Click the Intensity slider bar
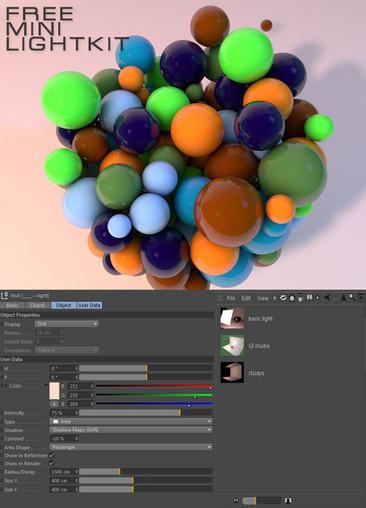The width and height of the screenshot is (366, 508). pyautogui.click(x=146, y=413)
